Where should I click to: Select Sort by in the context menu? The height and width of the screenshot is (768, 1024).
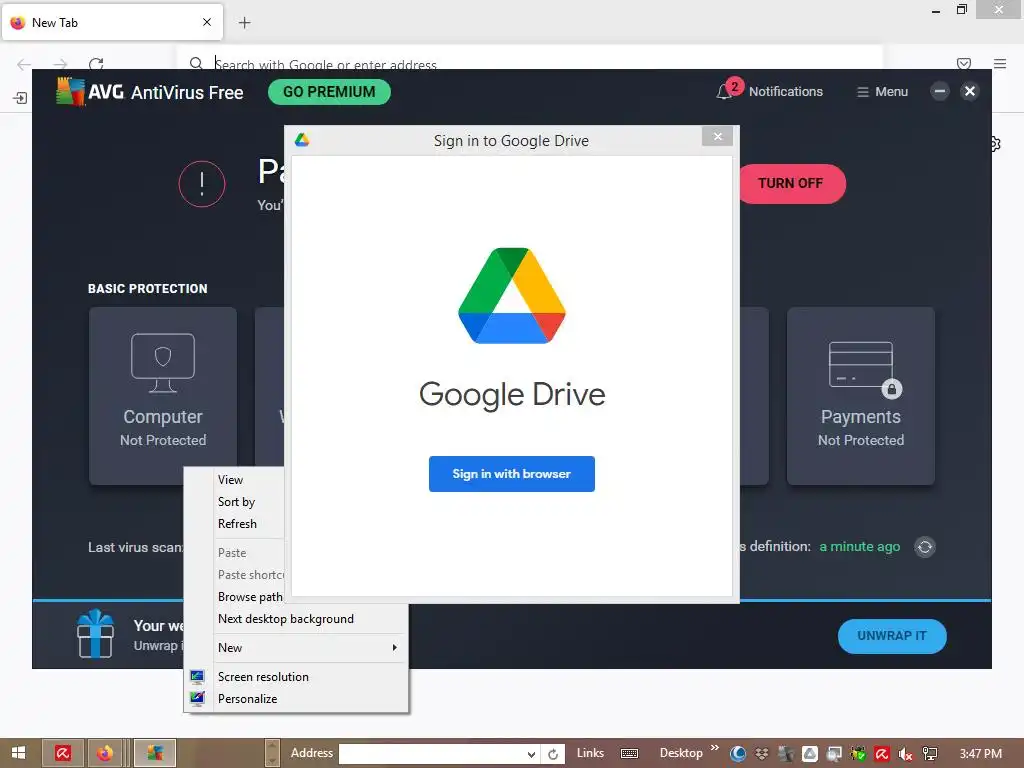coord(236,502)
